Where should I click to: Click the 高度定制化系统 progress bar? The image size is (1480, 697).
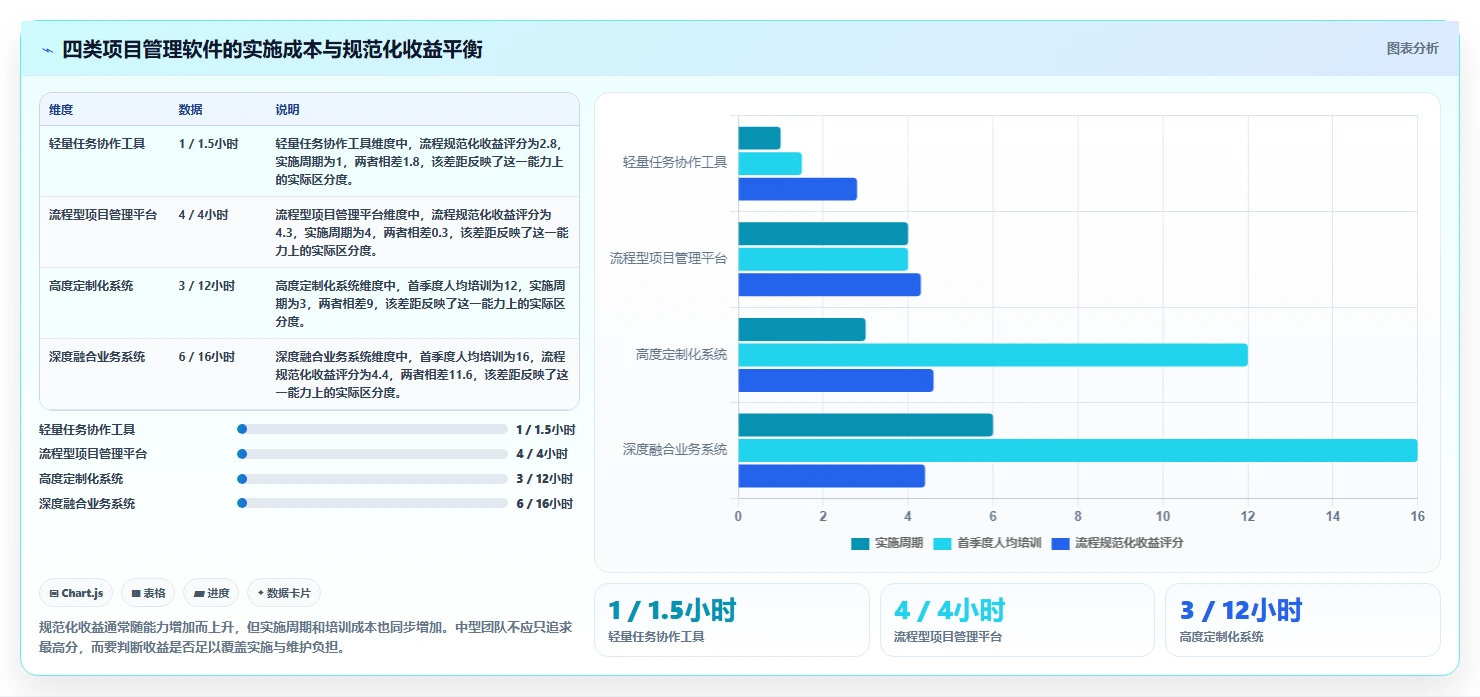(372, 479)
